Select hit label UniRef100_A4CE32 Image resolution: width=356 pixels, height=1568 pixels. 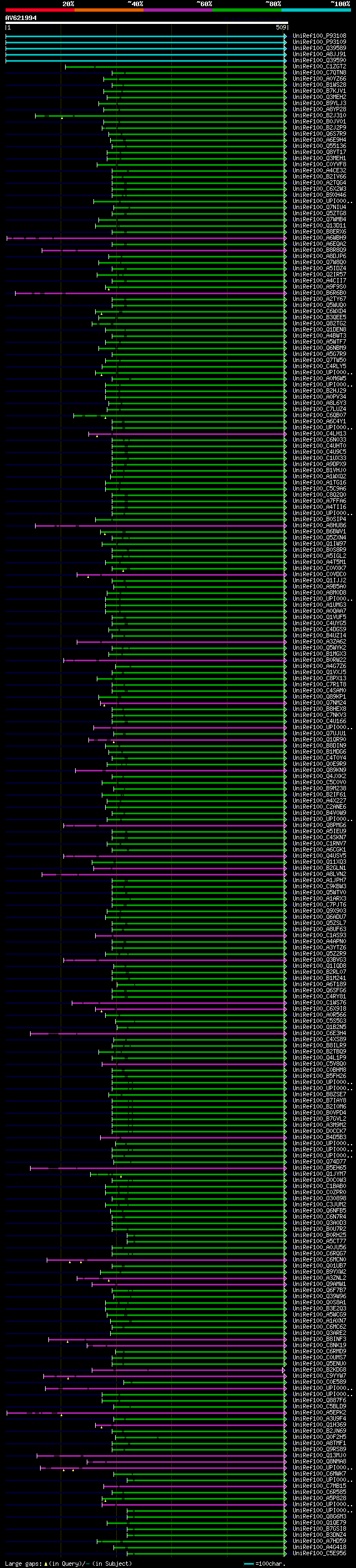coord(319,170)
